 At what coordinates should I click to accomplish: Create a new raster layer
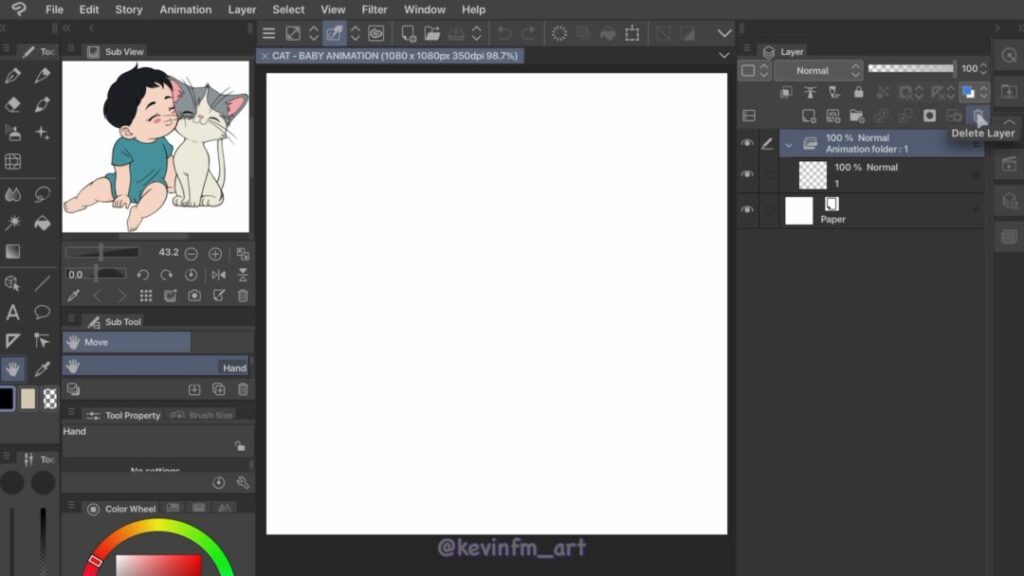click(809, 116)
